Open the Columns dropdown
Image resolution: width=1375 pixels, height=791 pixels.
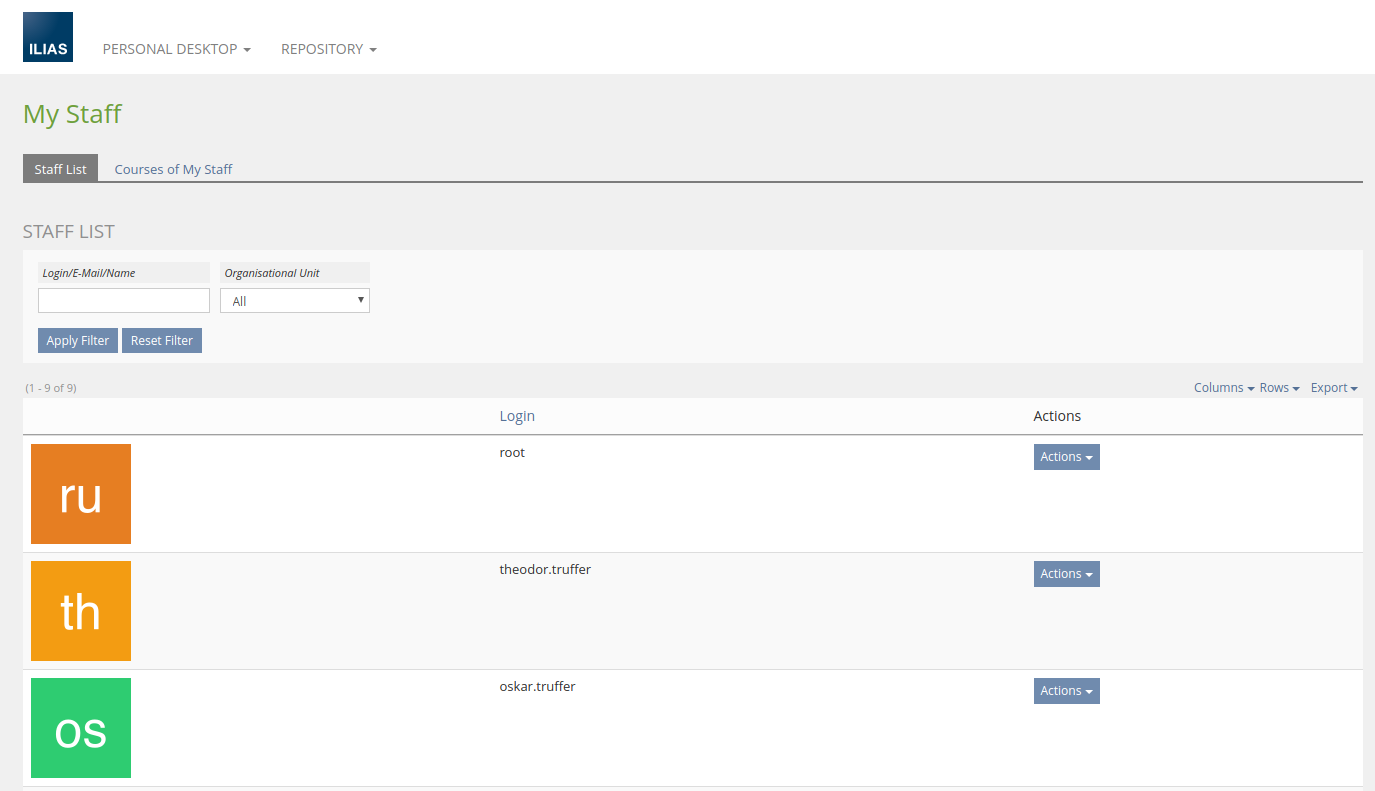pos(1224,388)
